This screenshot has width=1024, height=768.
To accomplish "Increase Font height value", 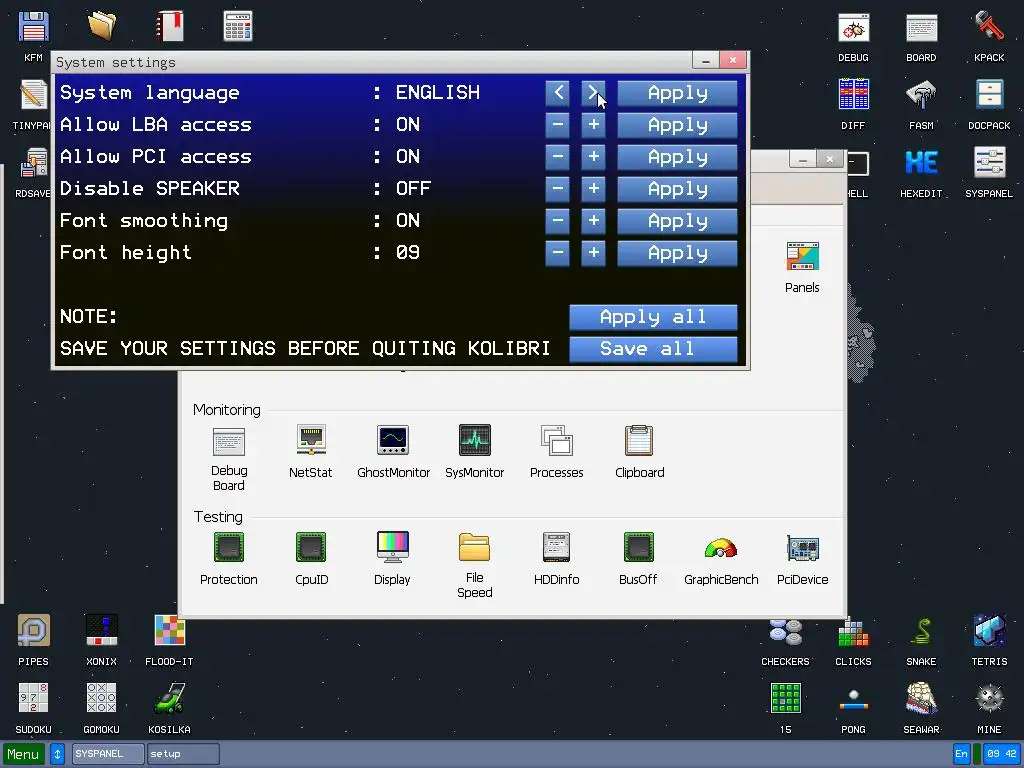I will click(593, 253).
